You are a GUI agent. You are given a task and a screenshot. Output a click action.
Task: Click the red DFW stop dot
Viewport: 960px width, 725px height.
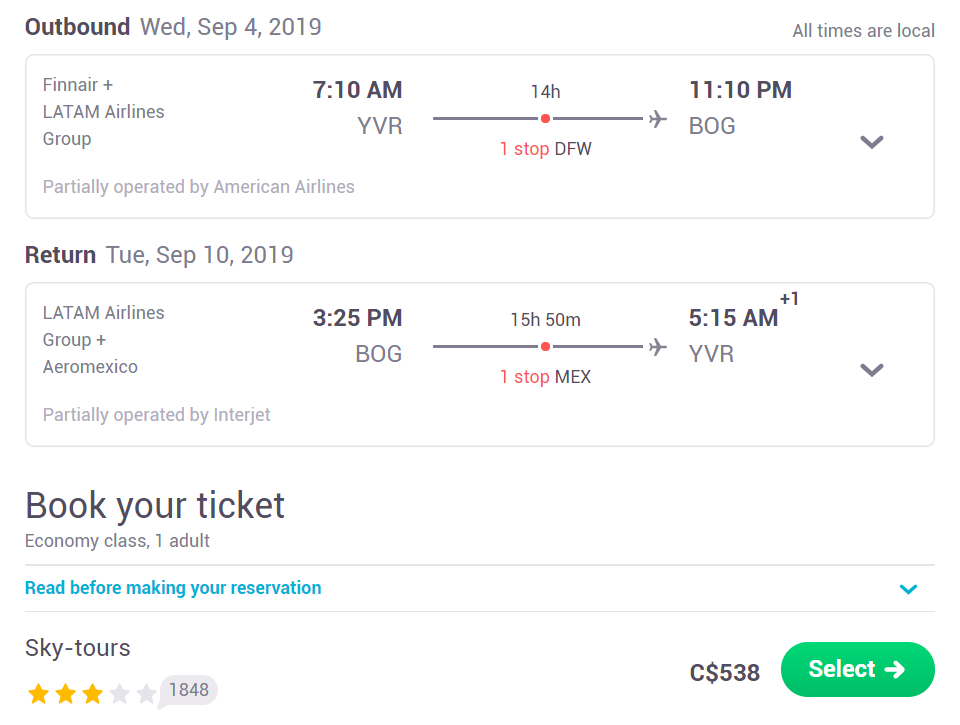tap(545, 119)
